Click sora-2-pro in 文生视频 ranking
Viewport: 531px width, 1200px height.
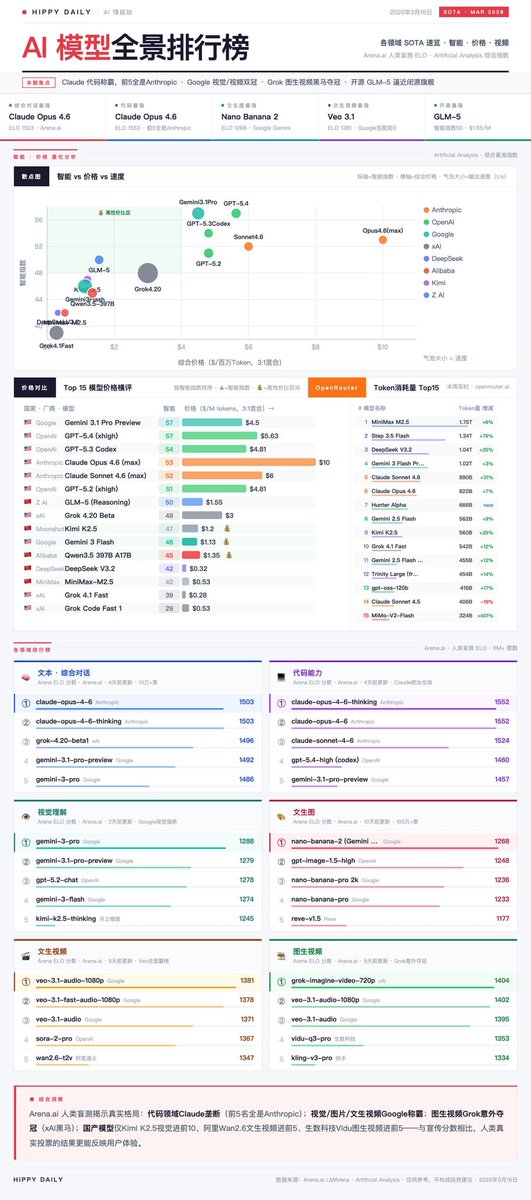(x=55, y=1037)
